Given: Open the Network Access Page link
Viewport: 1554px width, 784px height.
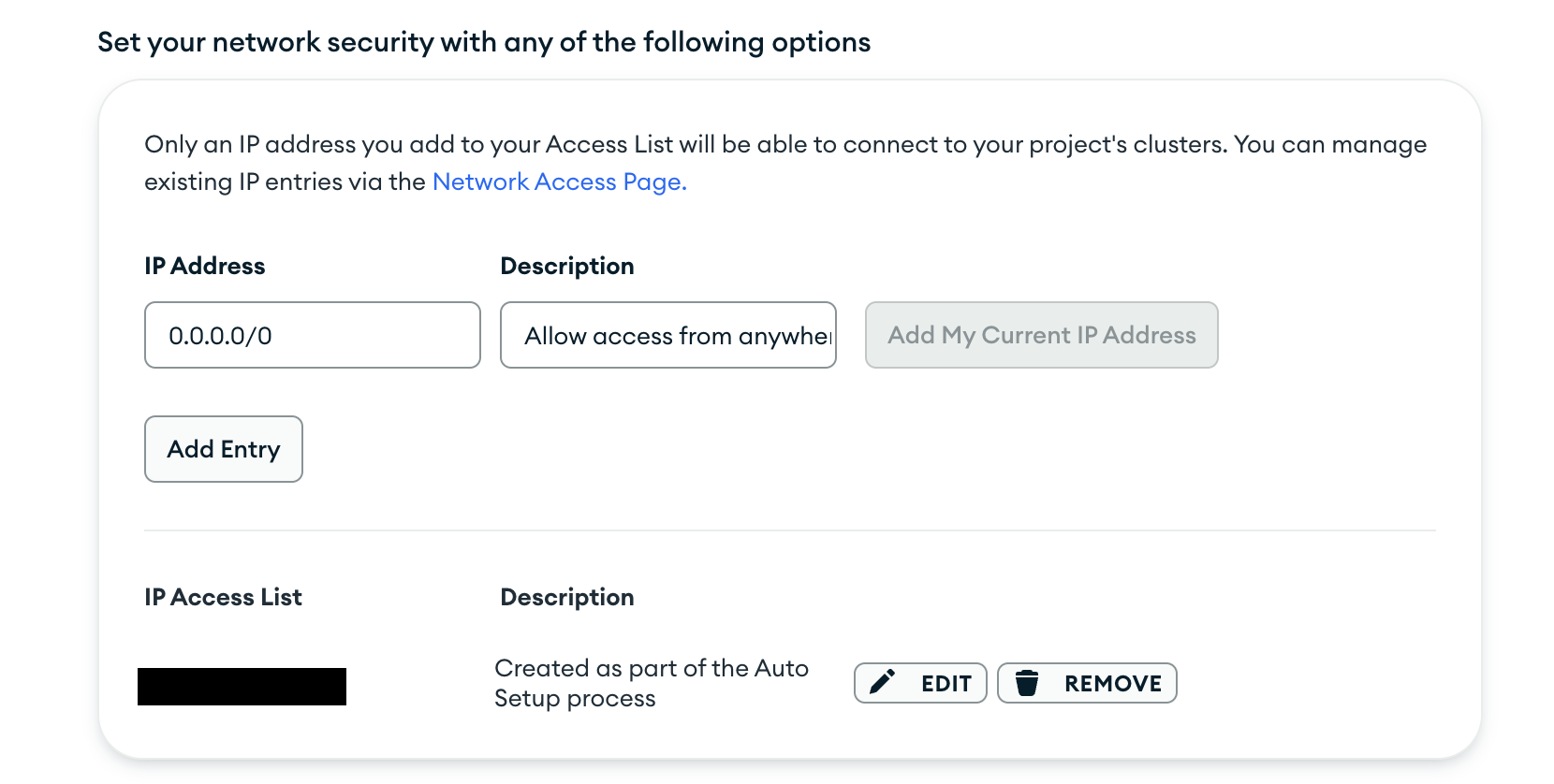Looking at the screenshot, I should pyautogui.click(x=558, y=181).
